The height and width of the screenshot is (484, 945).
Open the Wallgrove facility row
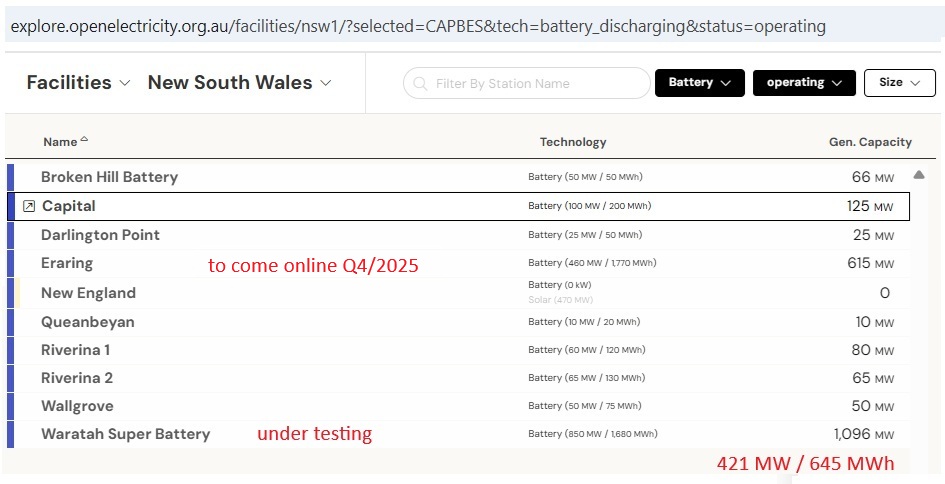click(x=77, y=406)
